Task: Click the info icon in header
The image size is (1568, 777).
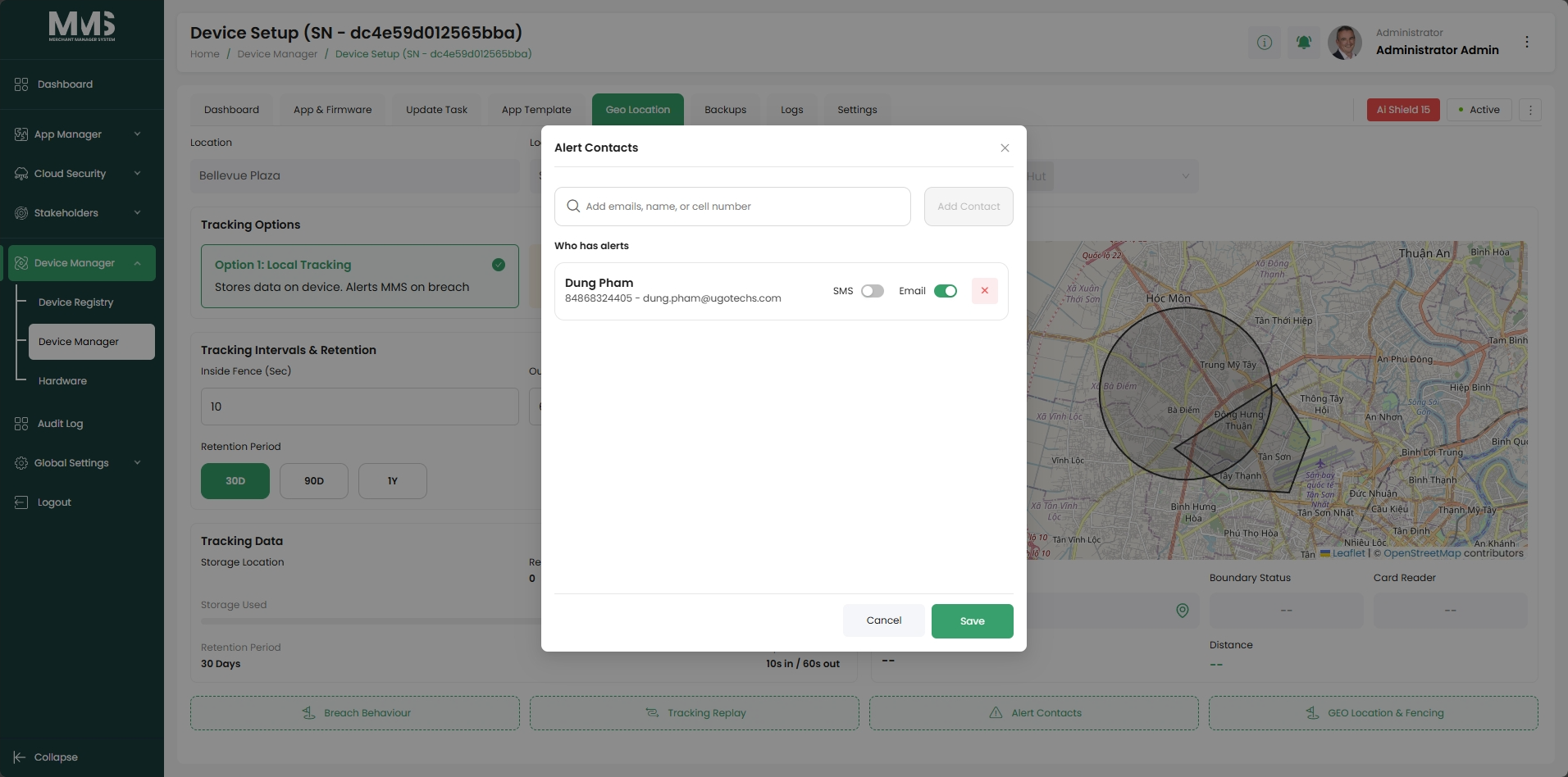Action: coord(1265,42)
